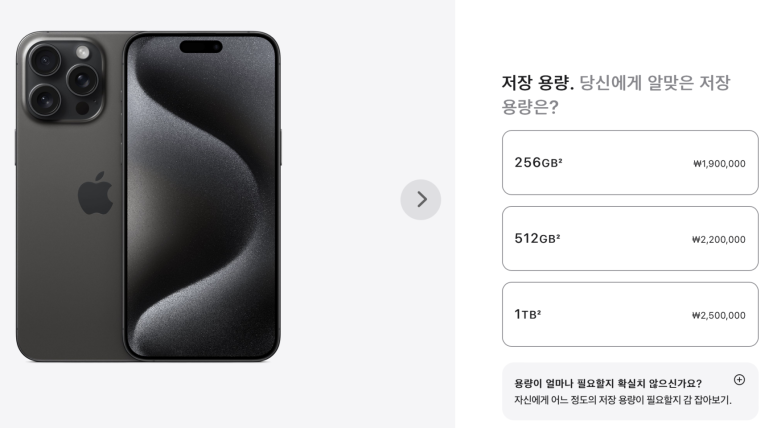Viewport: 773px width, 428px height.
Task: Select the 256GB storage option
Action: pos(630,163)
